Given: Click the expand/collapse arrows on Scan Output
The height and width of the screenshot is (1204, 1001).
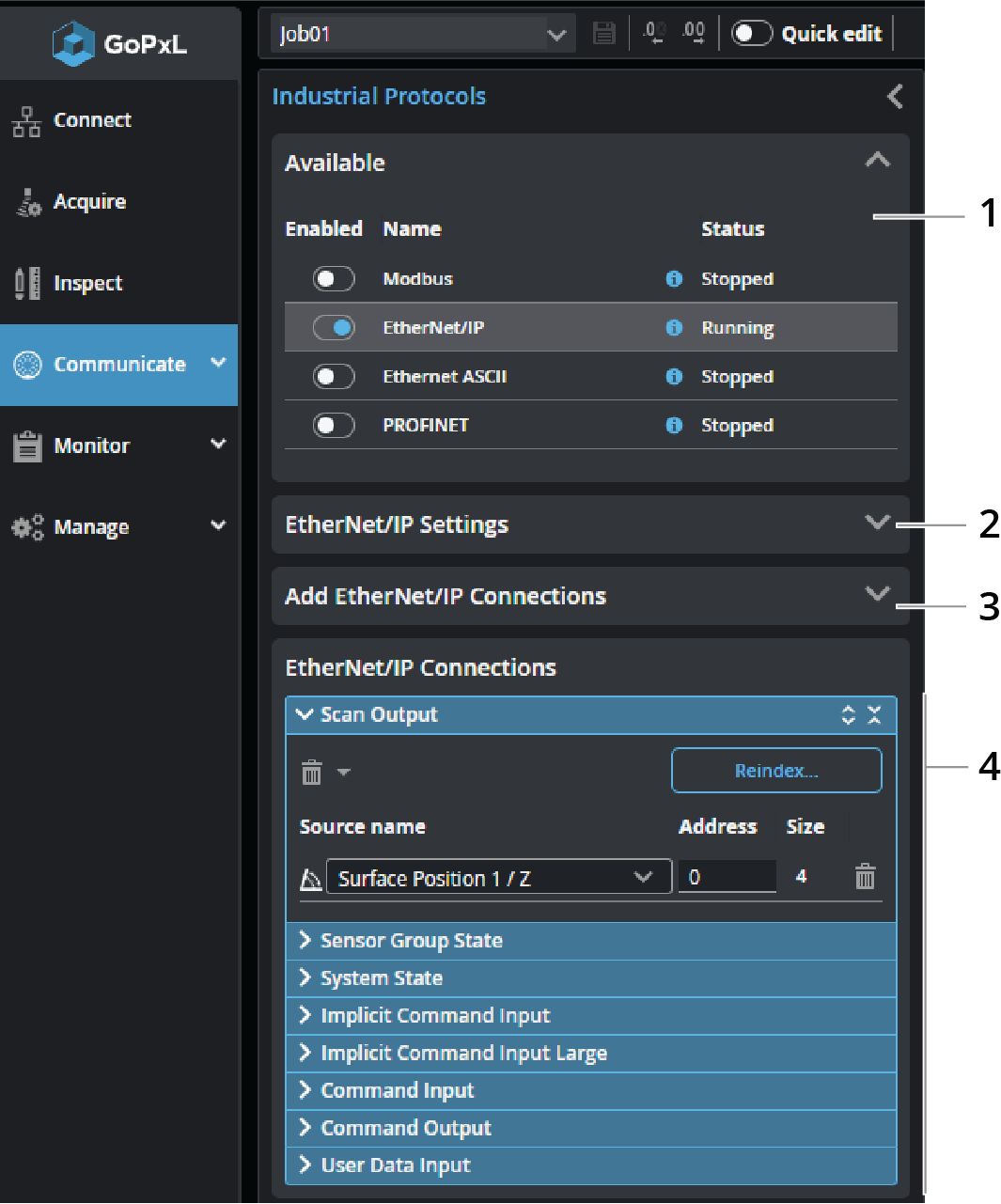Looking at the screenshot, I should [x=848, y=715].
